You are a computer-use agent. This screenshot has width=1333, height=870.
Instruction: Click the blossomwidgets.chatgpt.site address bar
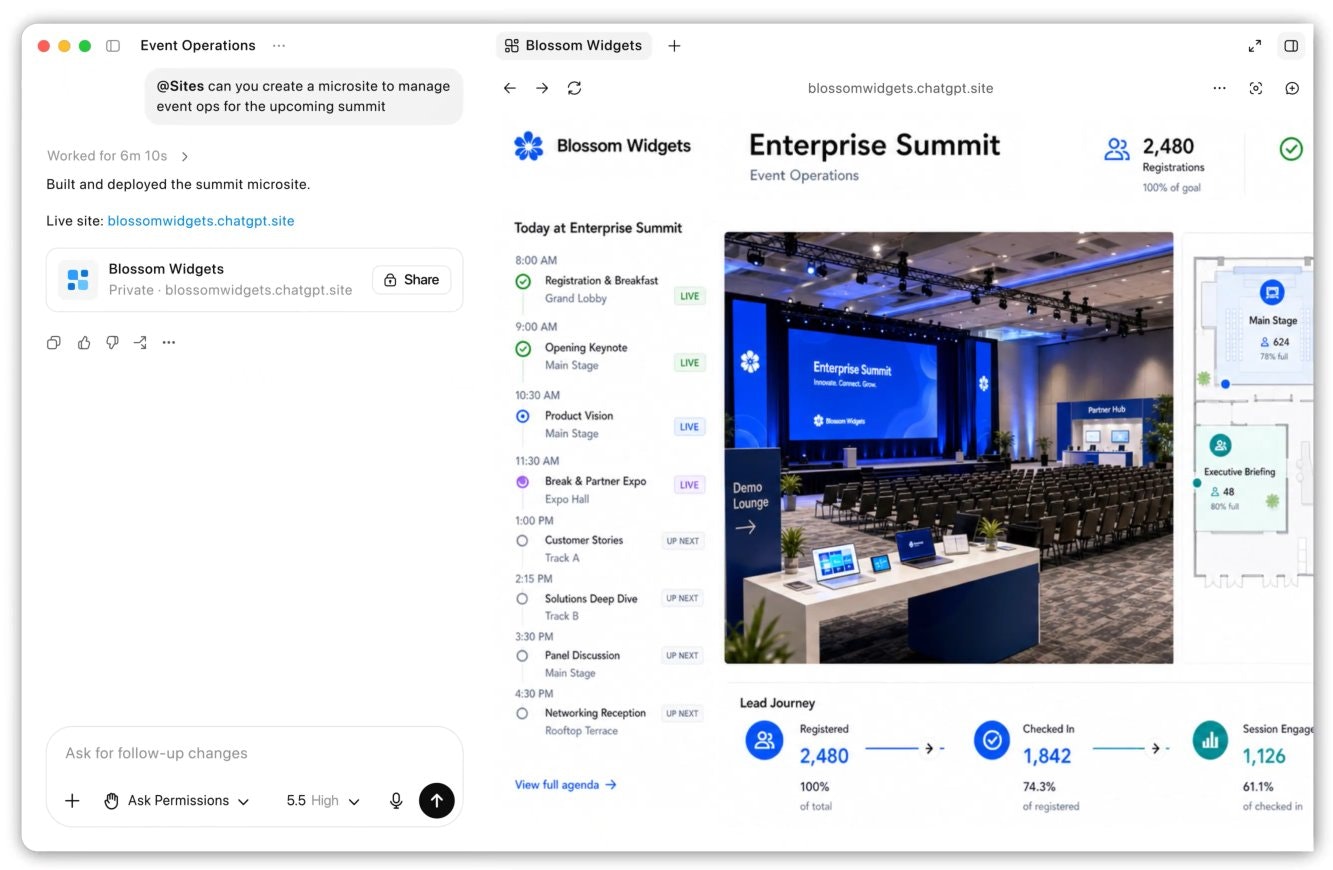pos(900,88)
